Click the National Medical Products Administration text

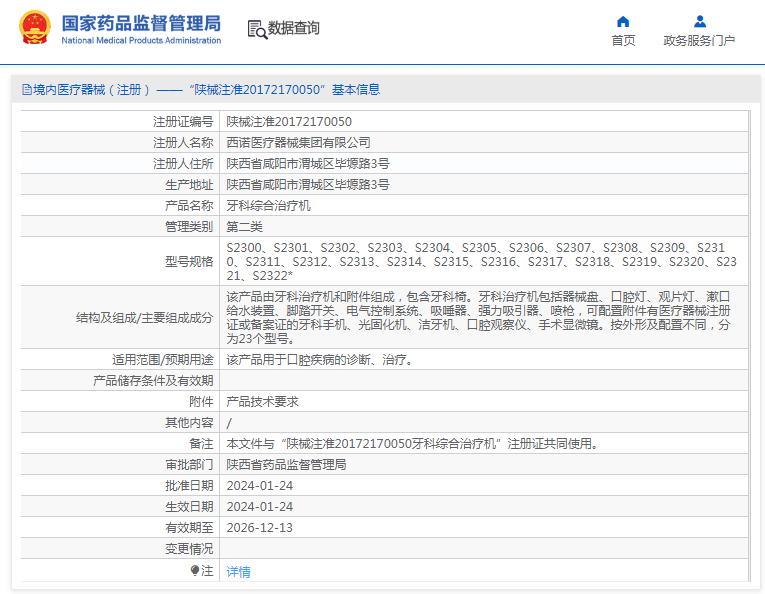click(x=141, y=40)
